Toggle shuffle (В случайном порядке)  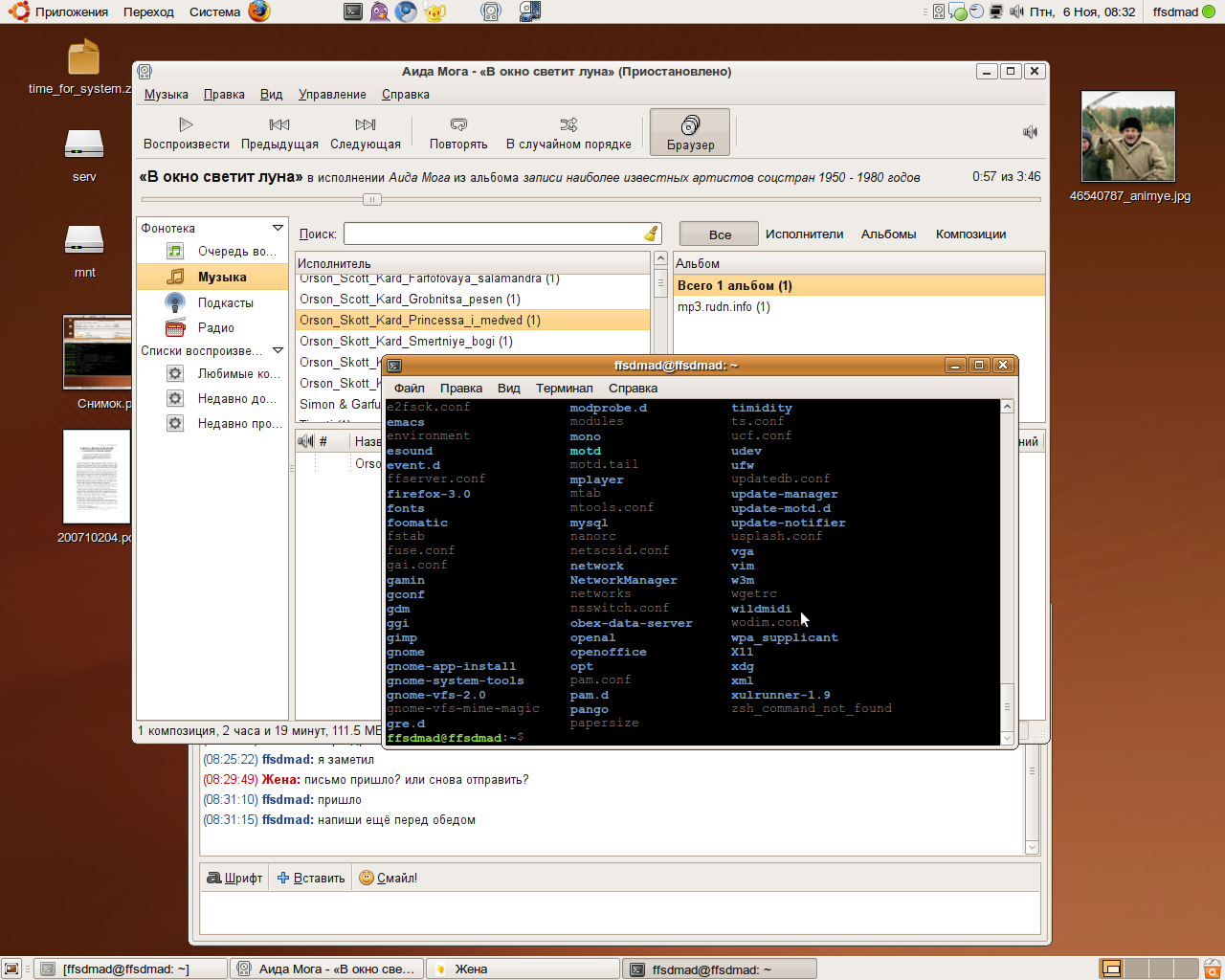tap(568, 132)
